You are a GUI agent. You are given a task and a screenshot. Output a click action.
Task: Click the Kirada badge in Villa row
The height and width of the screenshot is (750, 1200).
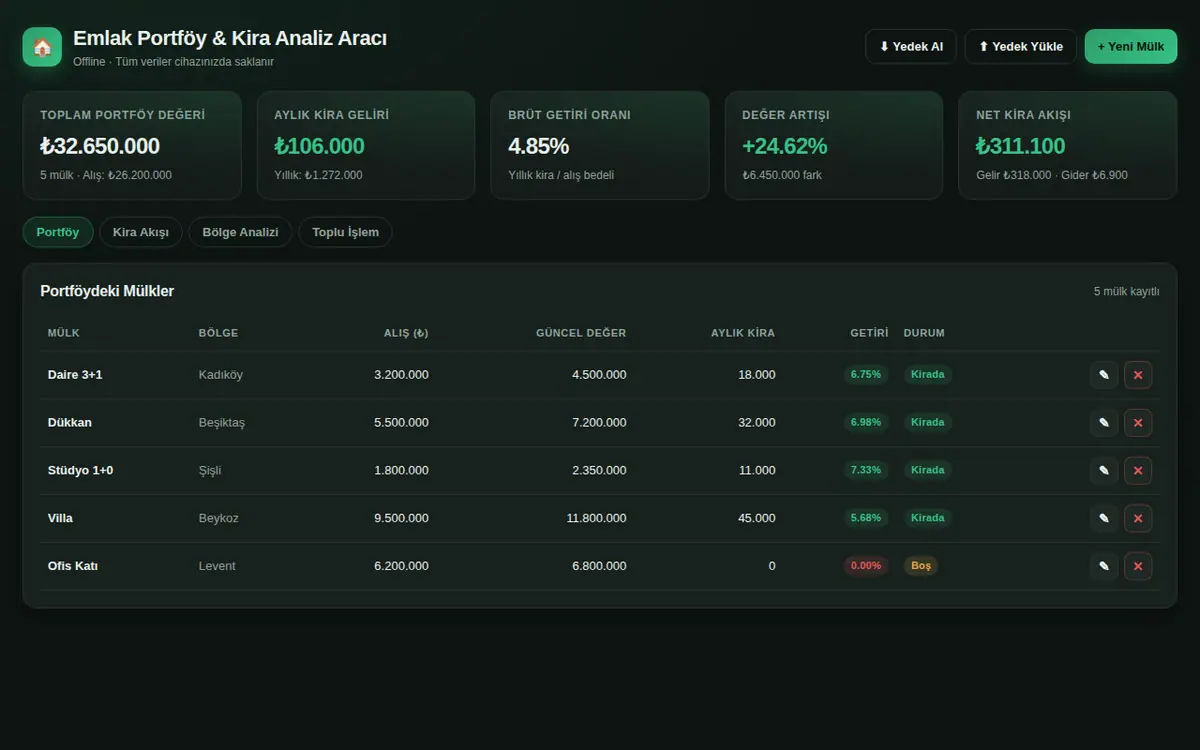click(x=928, y=518)
